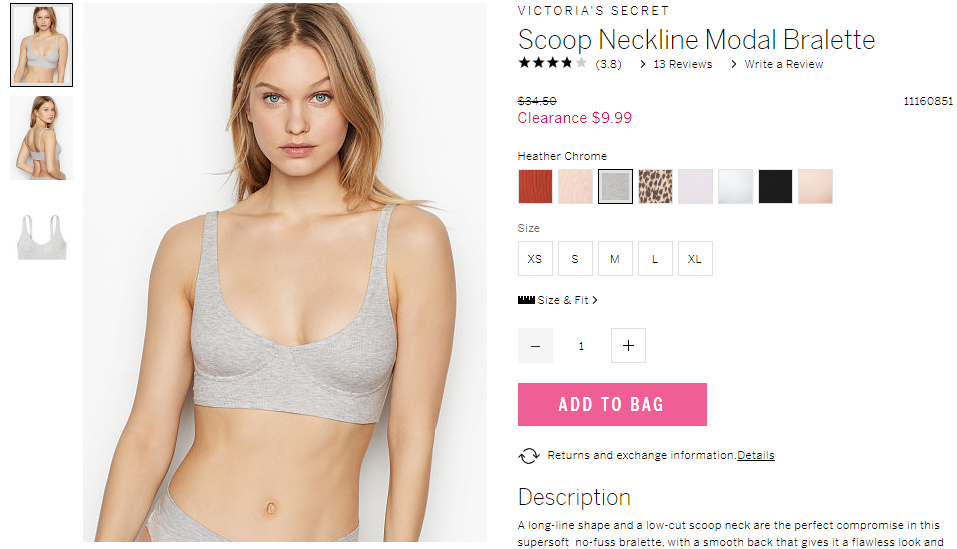The width and height of the screenshot is (957, 549).
Task: Show the back view thumbnail
Action: coord(42,138)
